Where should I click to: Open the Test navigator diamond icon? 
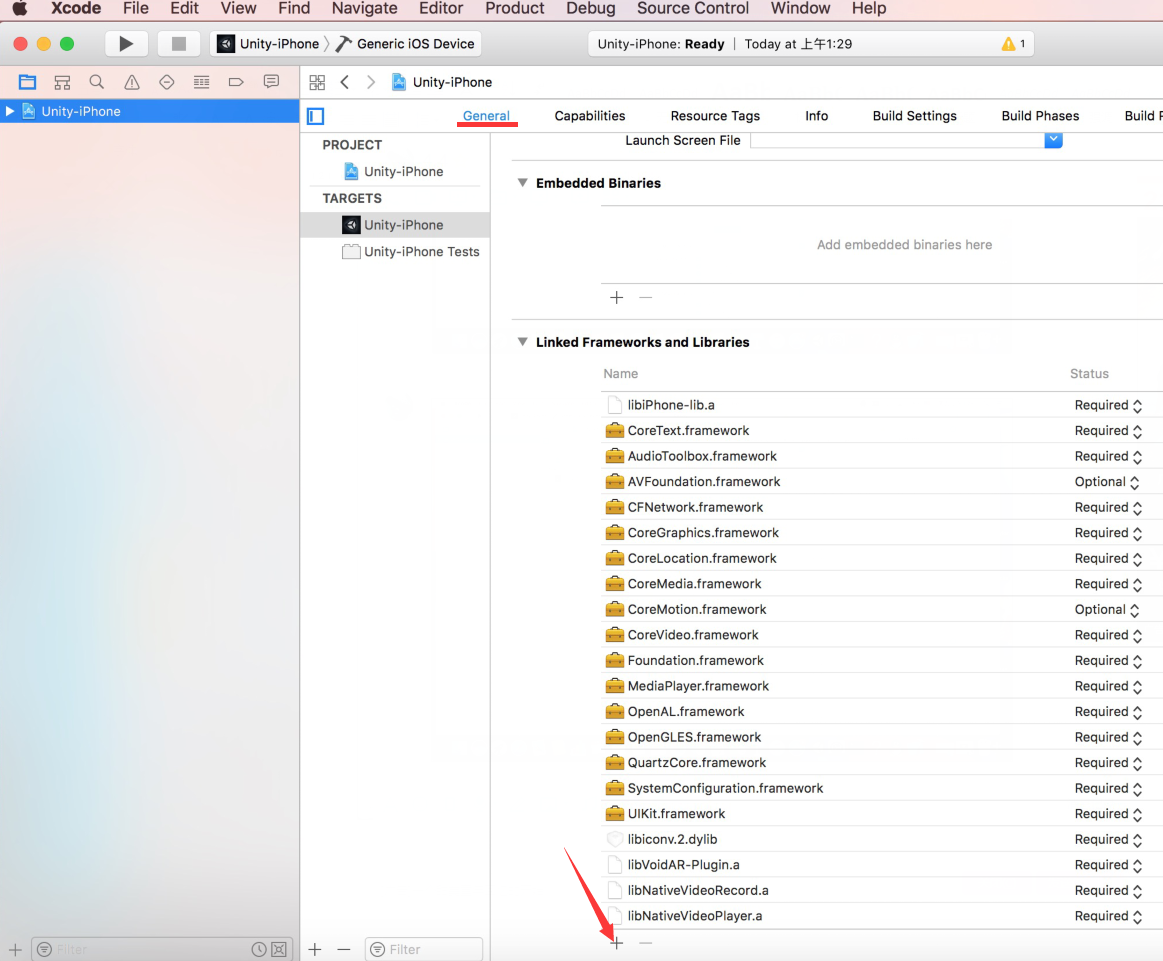[x=167, y=82]
